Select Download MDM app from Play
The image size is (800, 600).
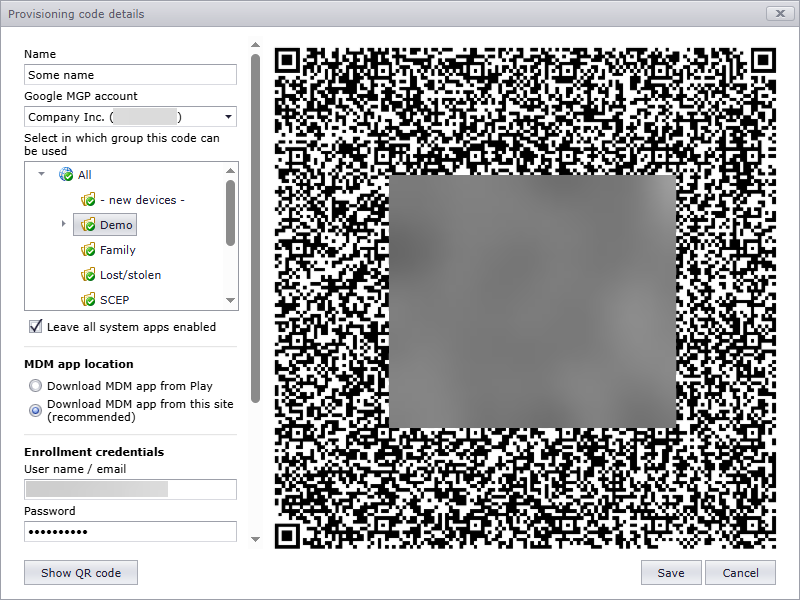[36, 386]
